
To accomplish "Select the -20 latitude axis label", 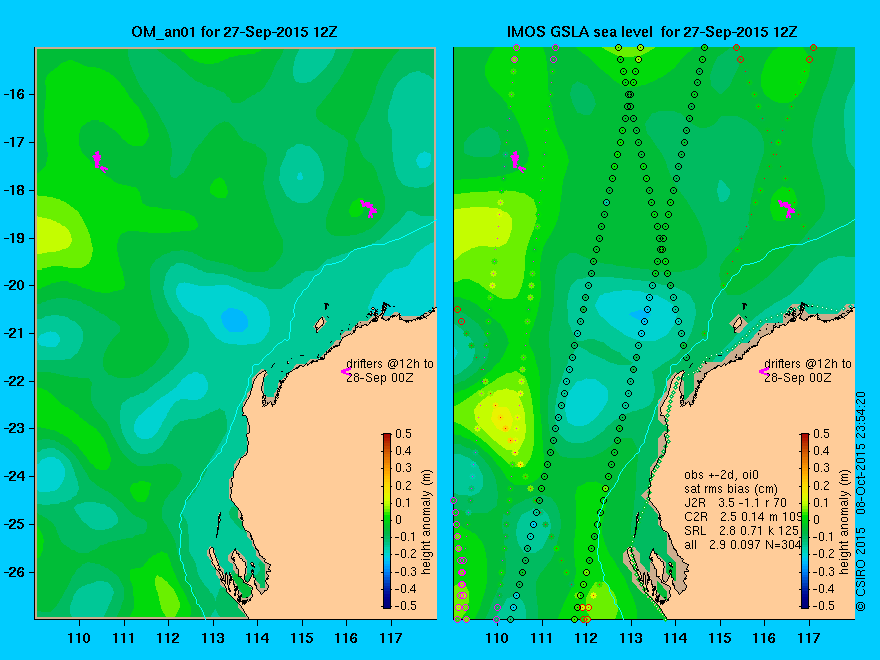I will point(16,286).
